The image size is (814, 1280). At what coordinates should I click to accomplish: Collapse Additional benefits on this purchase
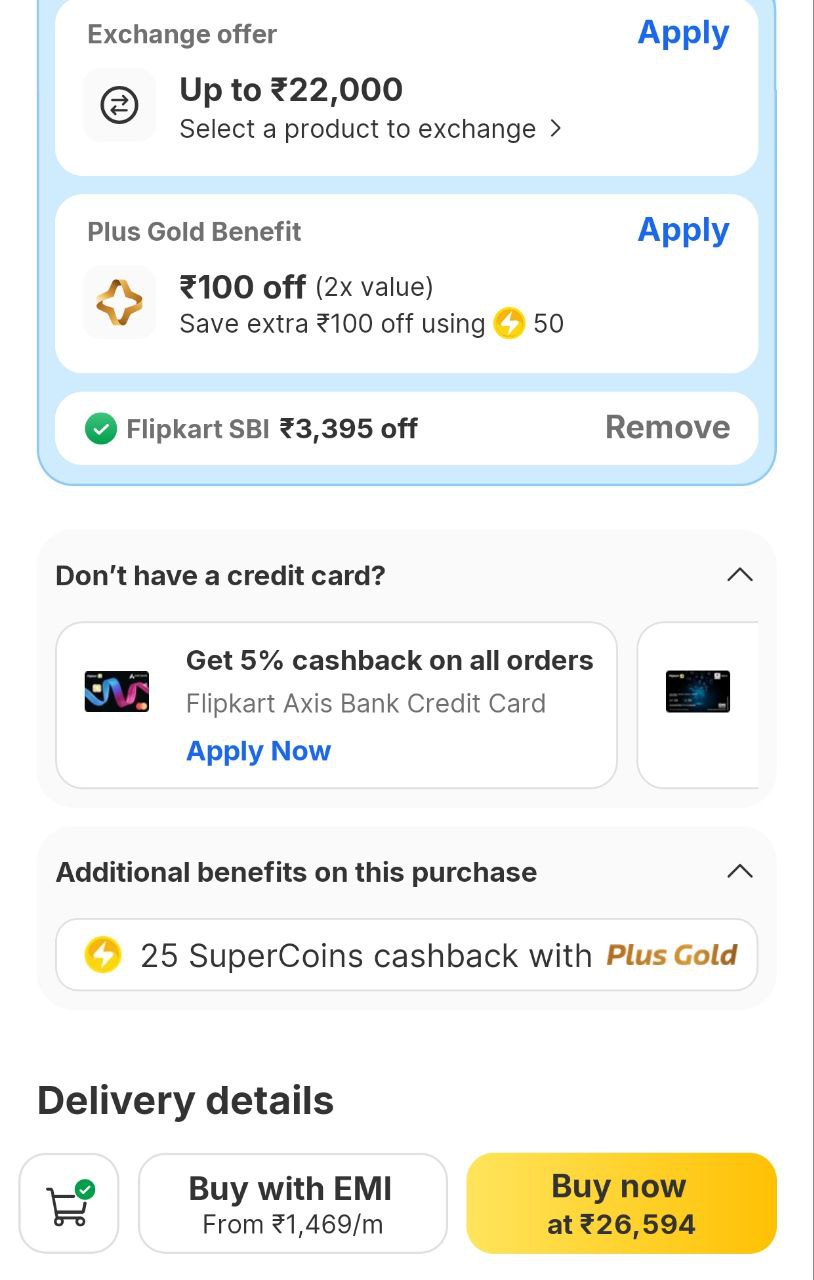pyautogui.click(x=739, y=871)
